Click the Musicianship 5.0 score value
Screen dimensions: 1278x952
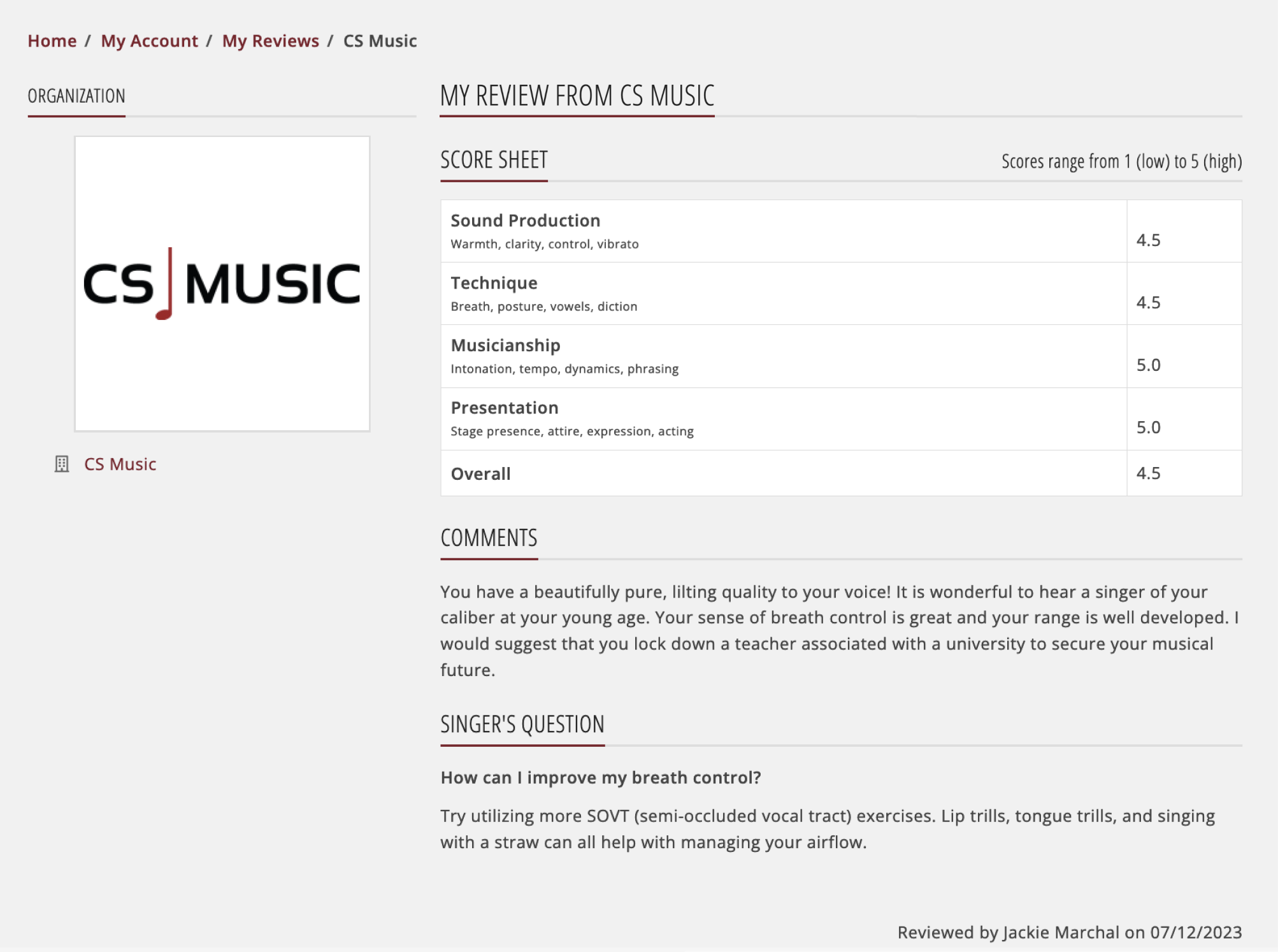[x=1148, y=364]
